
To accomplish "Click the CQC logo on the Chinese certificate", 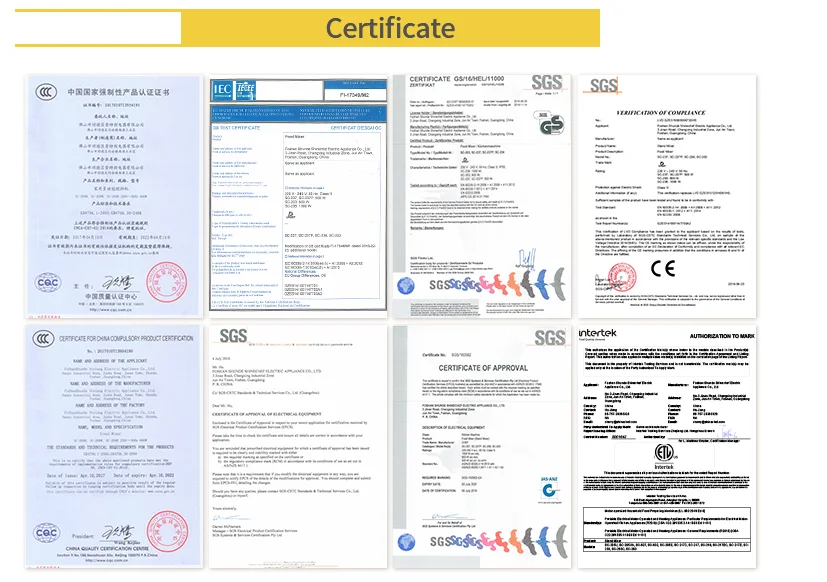I will pyautogui.click(x=48, y=282).
